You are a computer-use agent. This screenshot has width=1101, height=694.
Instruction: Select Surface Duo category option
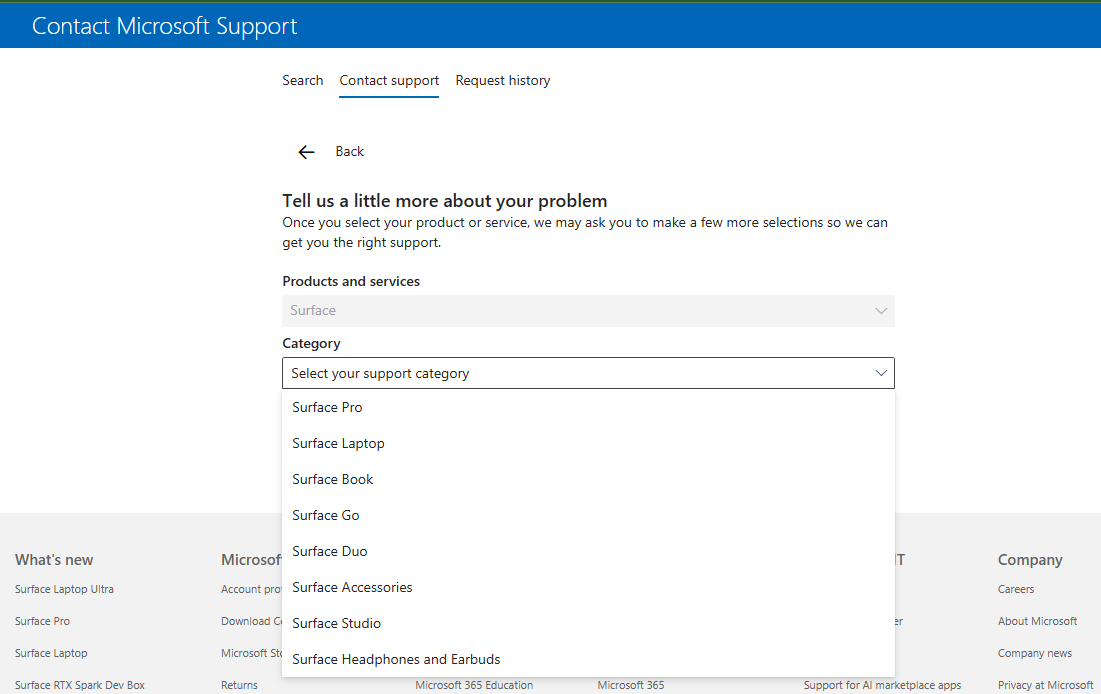[588, 551]
